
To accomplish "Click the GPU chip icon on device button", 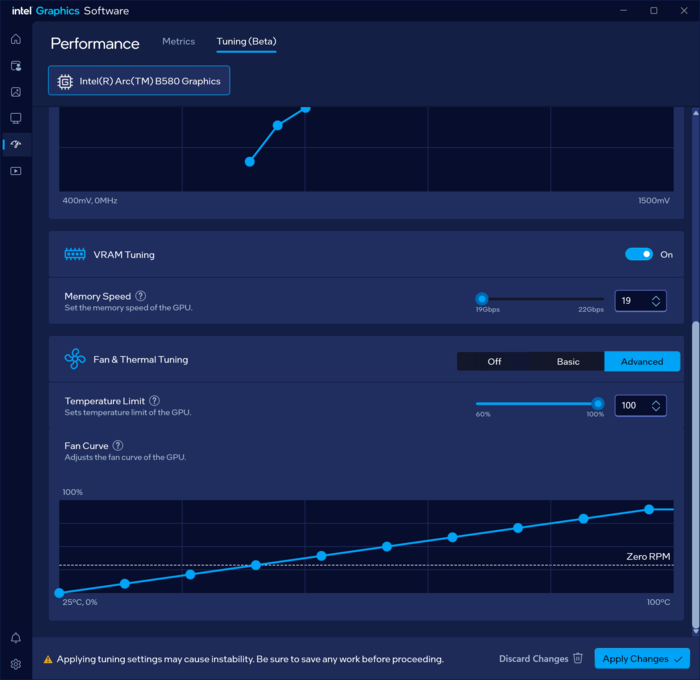I will point(65,81).
